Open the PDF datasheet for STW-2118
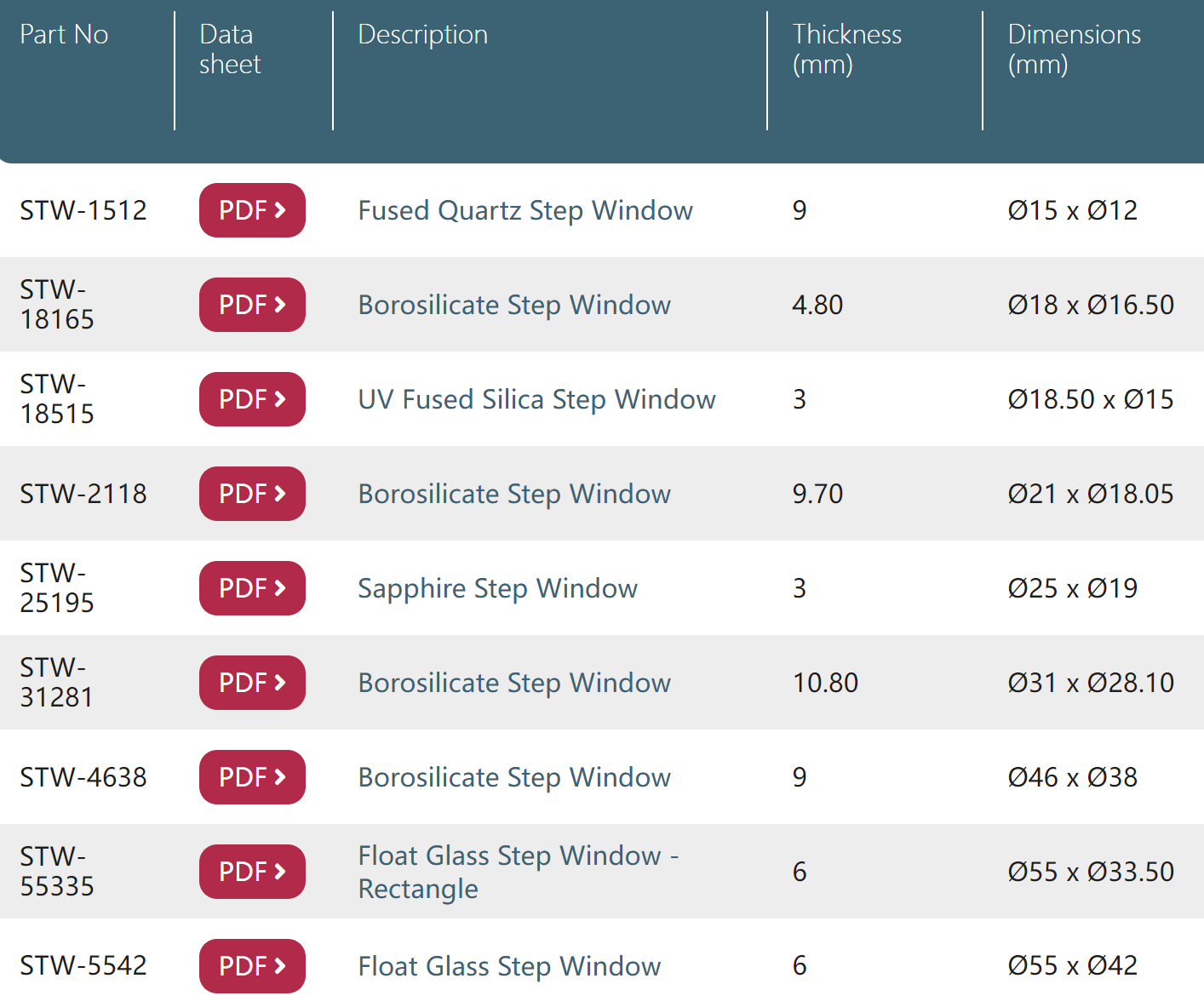 (252, 494)
